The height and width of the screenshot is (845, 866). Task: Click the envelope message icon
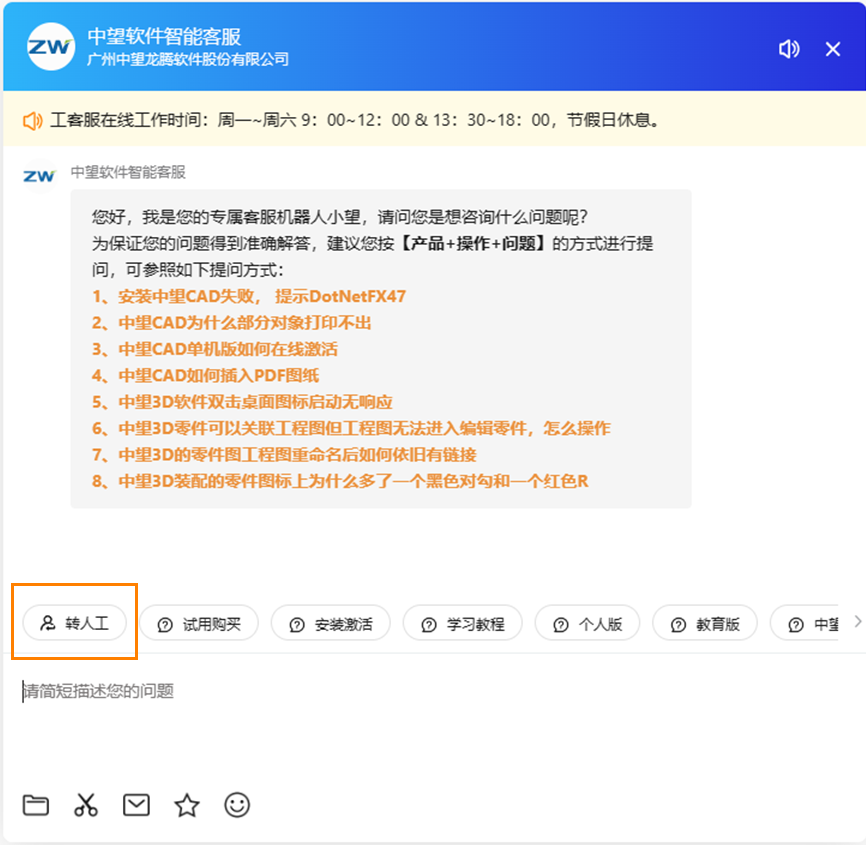click(136, 805)
